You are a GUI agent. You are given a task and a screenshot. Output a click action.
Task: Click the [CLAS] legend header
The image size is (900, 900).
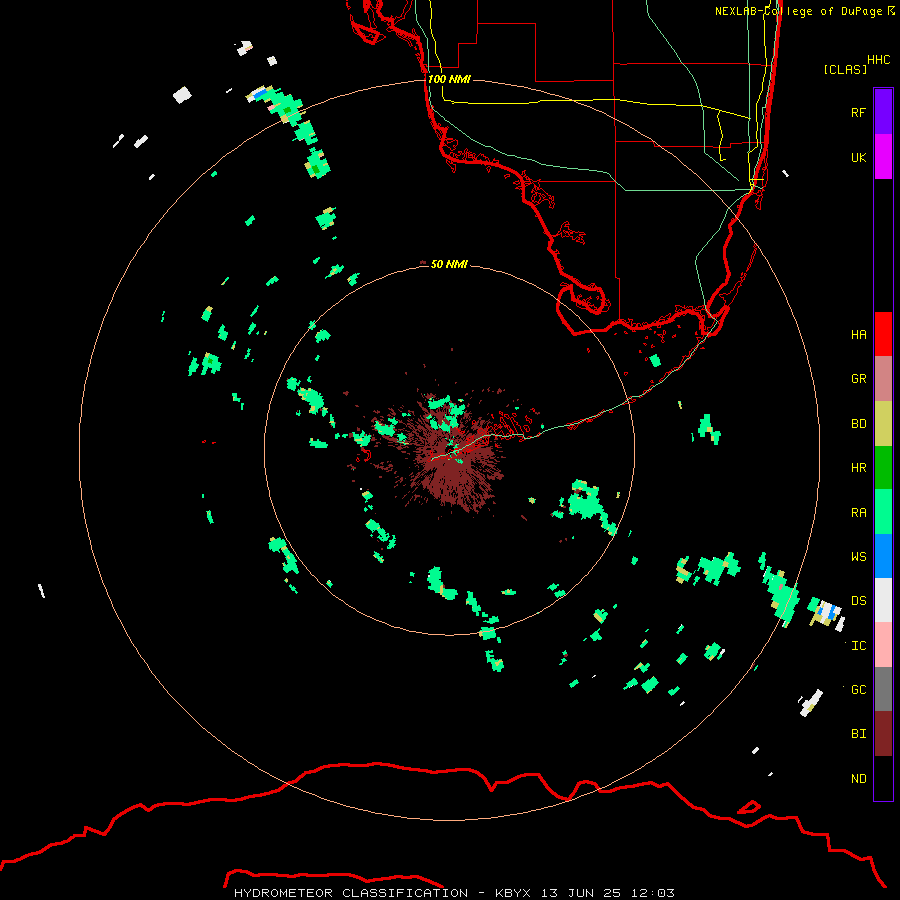point(845,69)
